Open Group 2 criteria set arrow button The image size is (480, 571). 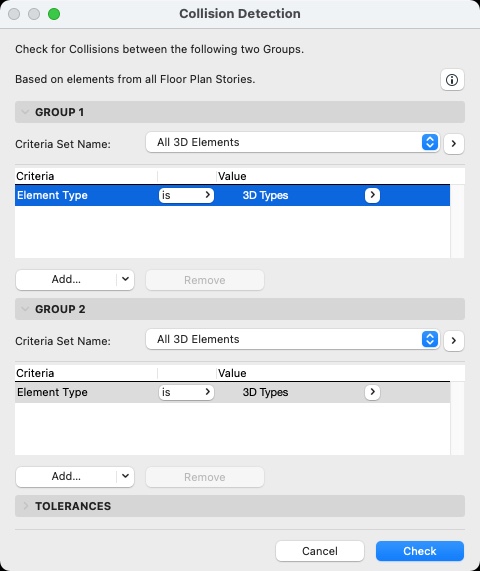tap(453, 340)
